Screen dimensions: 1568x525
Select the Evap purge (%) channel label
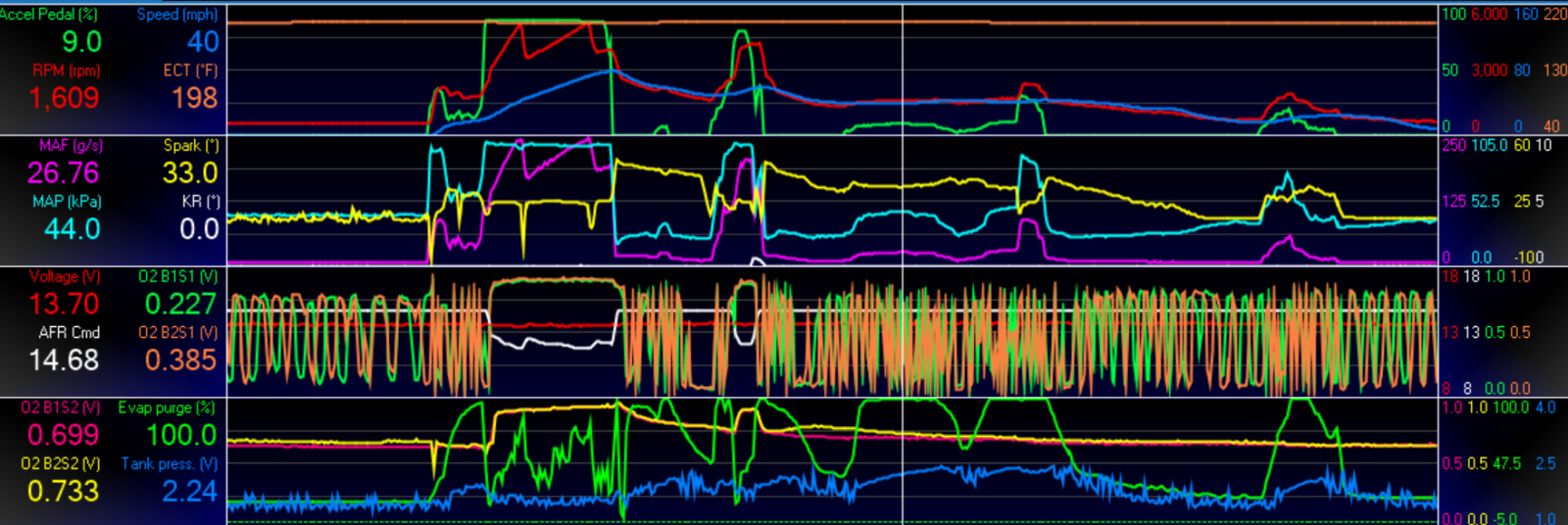[x=168, y=407]
